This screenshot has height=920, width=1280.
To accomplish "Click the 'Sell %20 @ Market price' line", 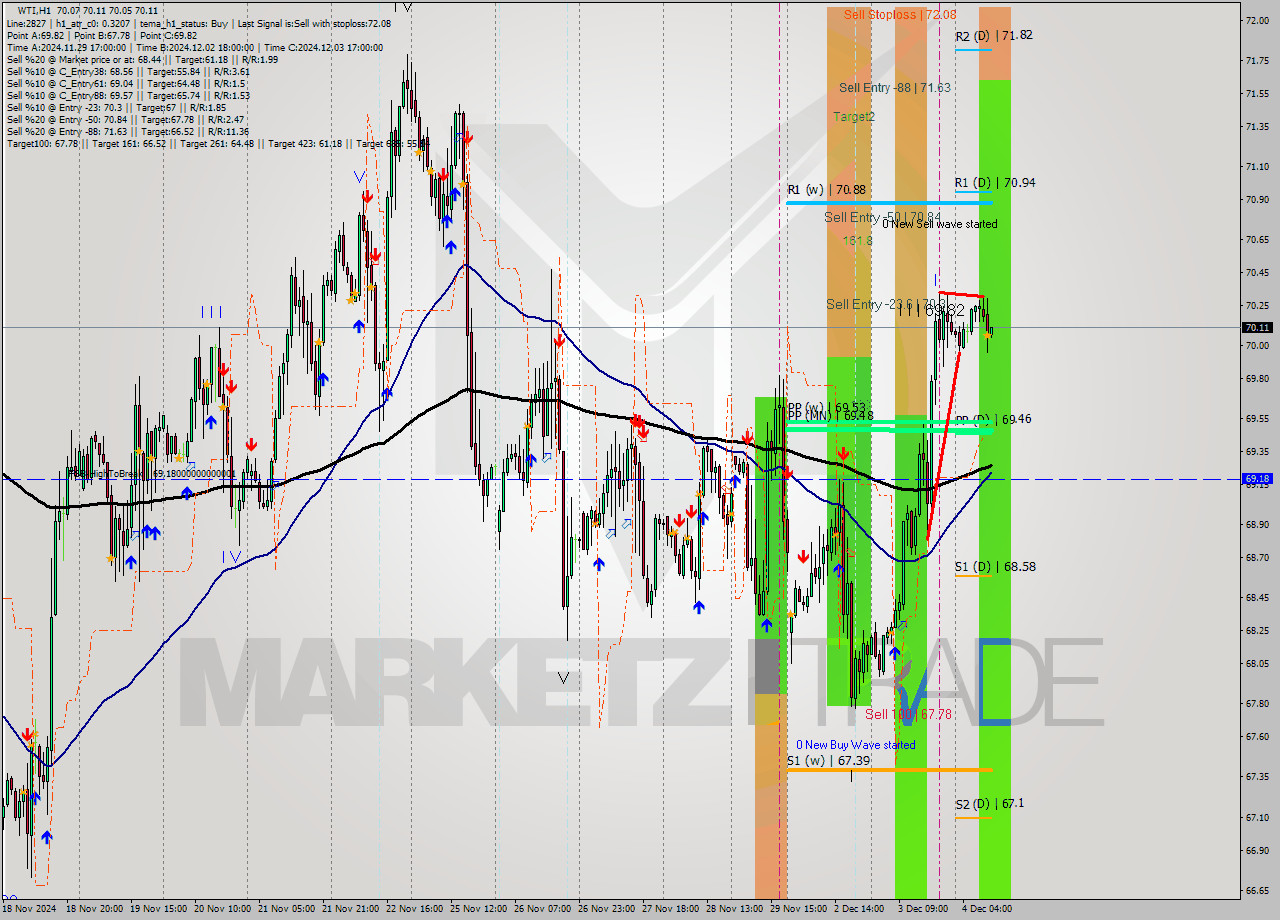I will (x=142, y=58).
